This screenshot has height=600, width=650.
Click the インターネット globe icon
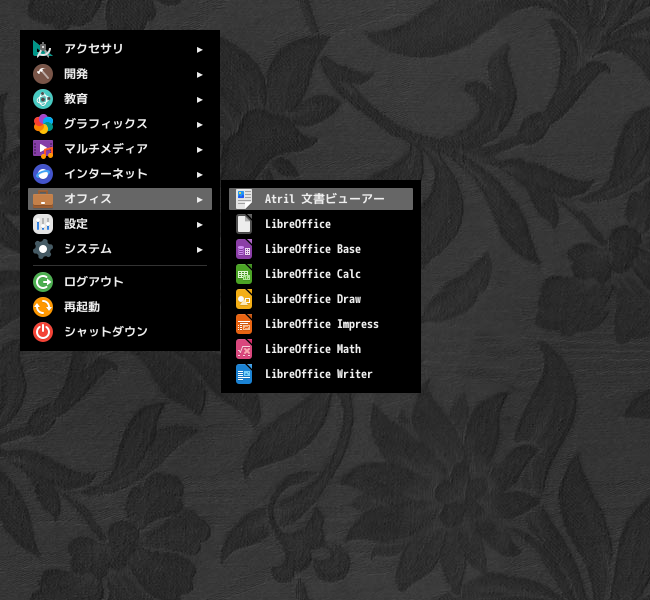tap(43, 174)
